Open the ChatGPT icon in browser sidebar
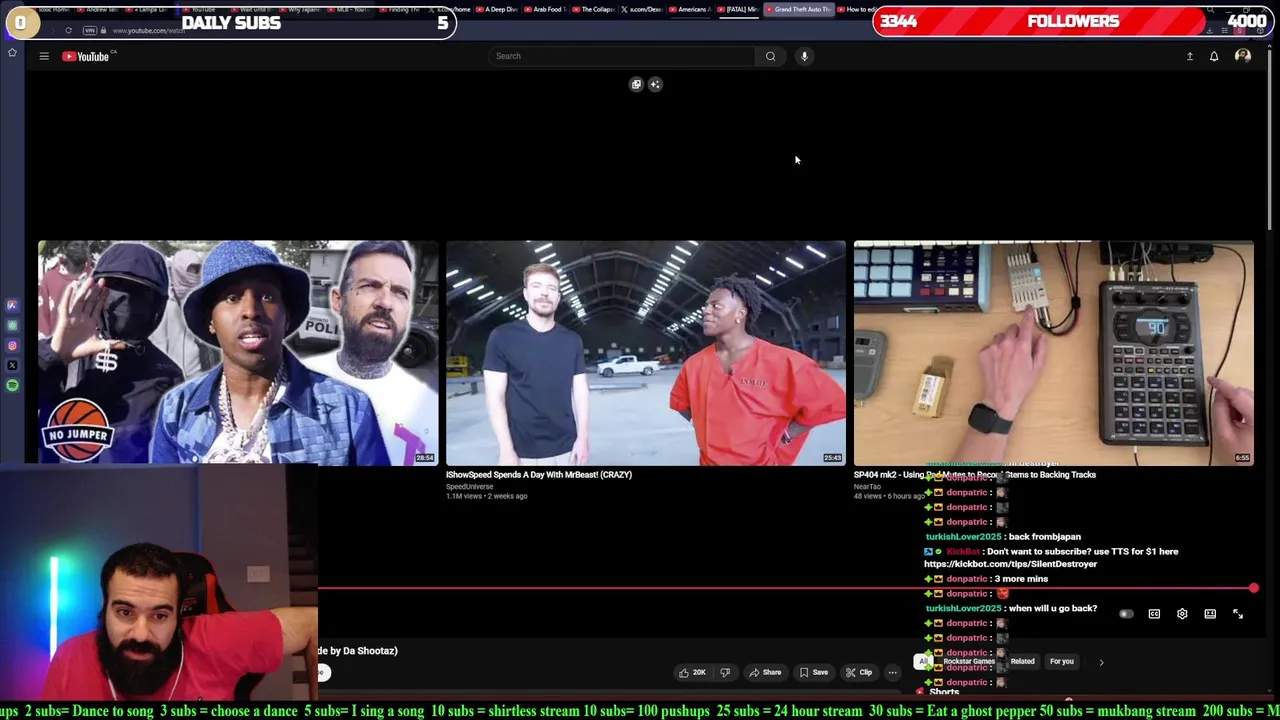 pyautogui.click(x=12, y=326)
